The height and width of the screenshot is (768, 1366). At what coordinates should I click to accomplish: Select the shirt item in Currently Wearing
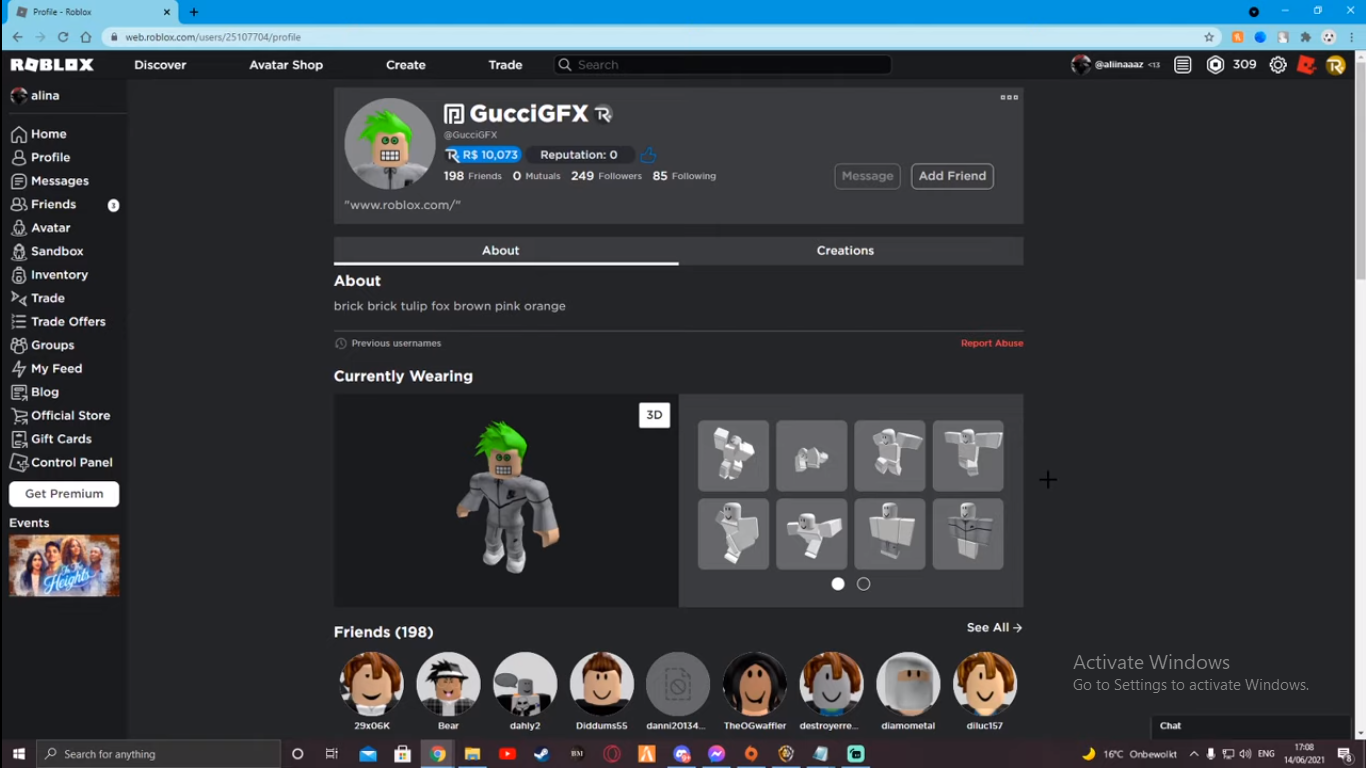click(x=968, y=534)
